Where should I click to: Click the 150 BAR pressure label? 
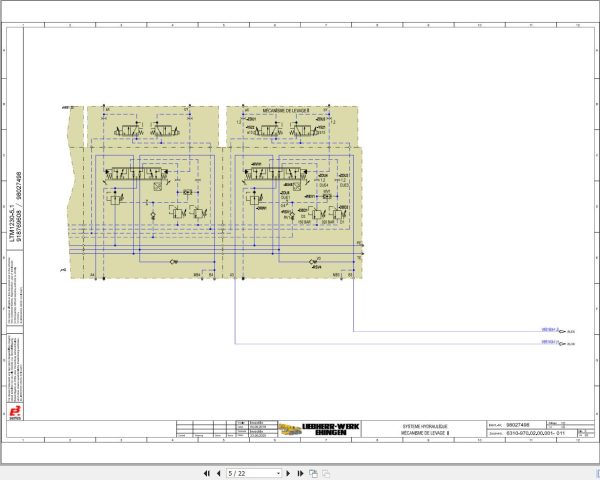[x=304, y=222]
